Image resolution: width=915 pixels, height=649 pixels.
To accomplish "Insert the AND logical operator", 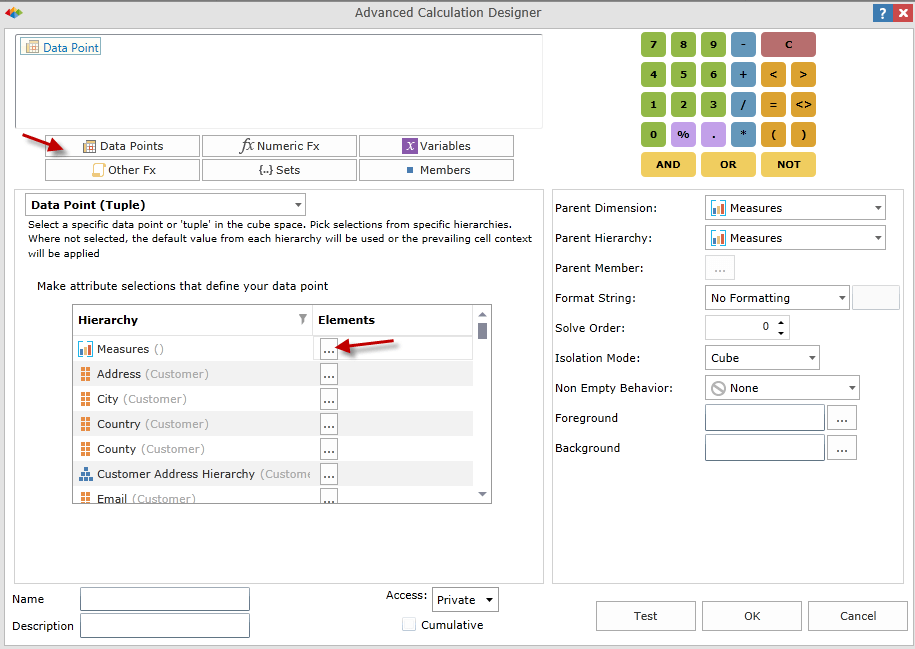I will 668,165.
